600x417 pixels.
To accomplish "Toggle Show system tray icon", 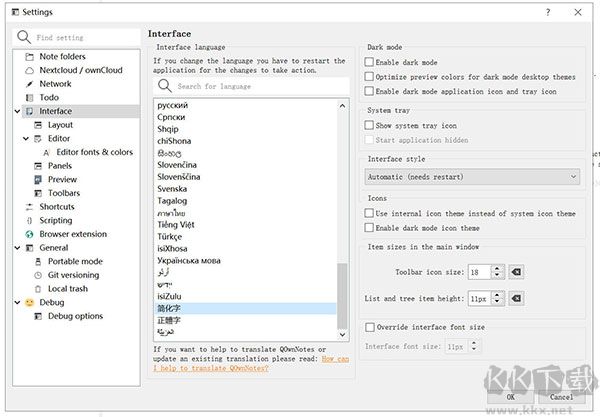I will point(370,126).
